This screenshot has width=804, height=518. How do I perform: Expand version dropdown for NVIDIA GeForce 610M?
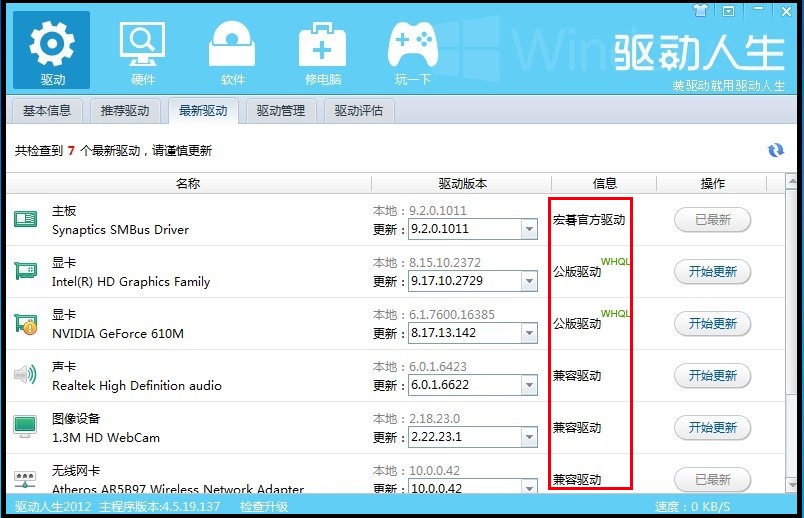point(529,333)
